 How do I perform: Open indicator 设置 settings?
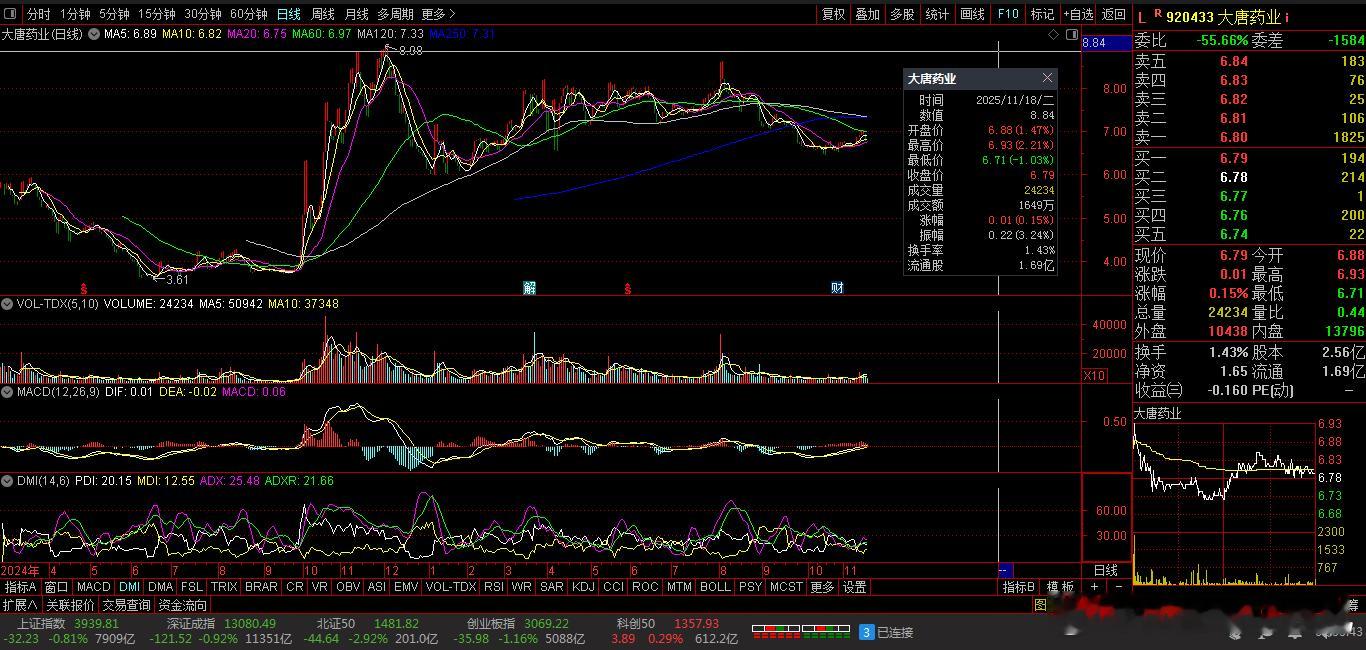[854, 587]
